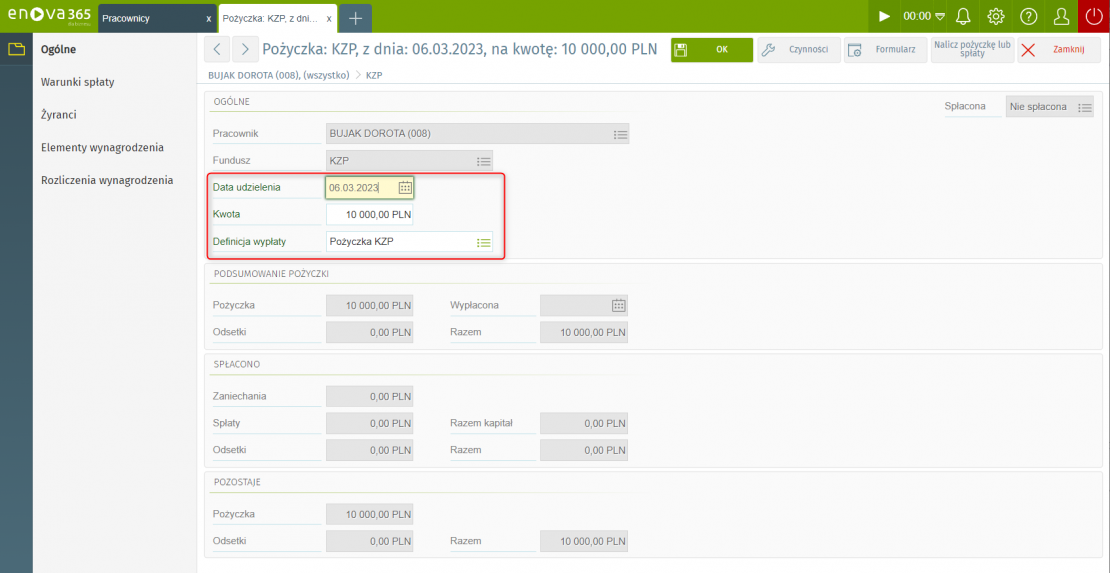1110x573 pixels.
Task: Open the user profile icon
Action: 1062,16
